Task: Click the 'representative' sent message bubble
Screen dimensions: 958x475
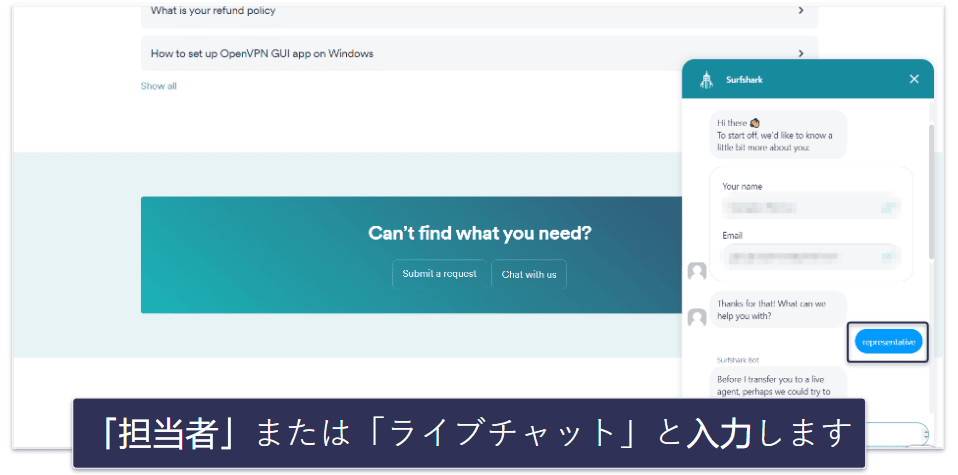Action: 888,342
